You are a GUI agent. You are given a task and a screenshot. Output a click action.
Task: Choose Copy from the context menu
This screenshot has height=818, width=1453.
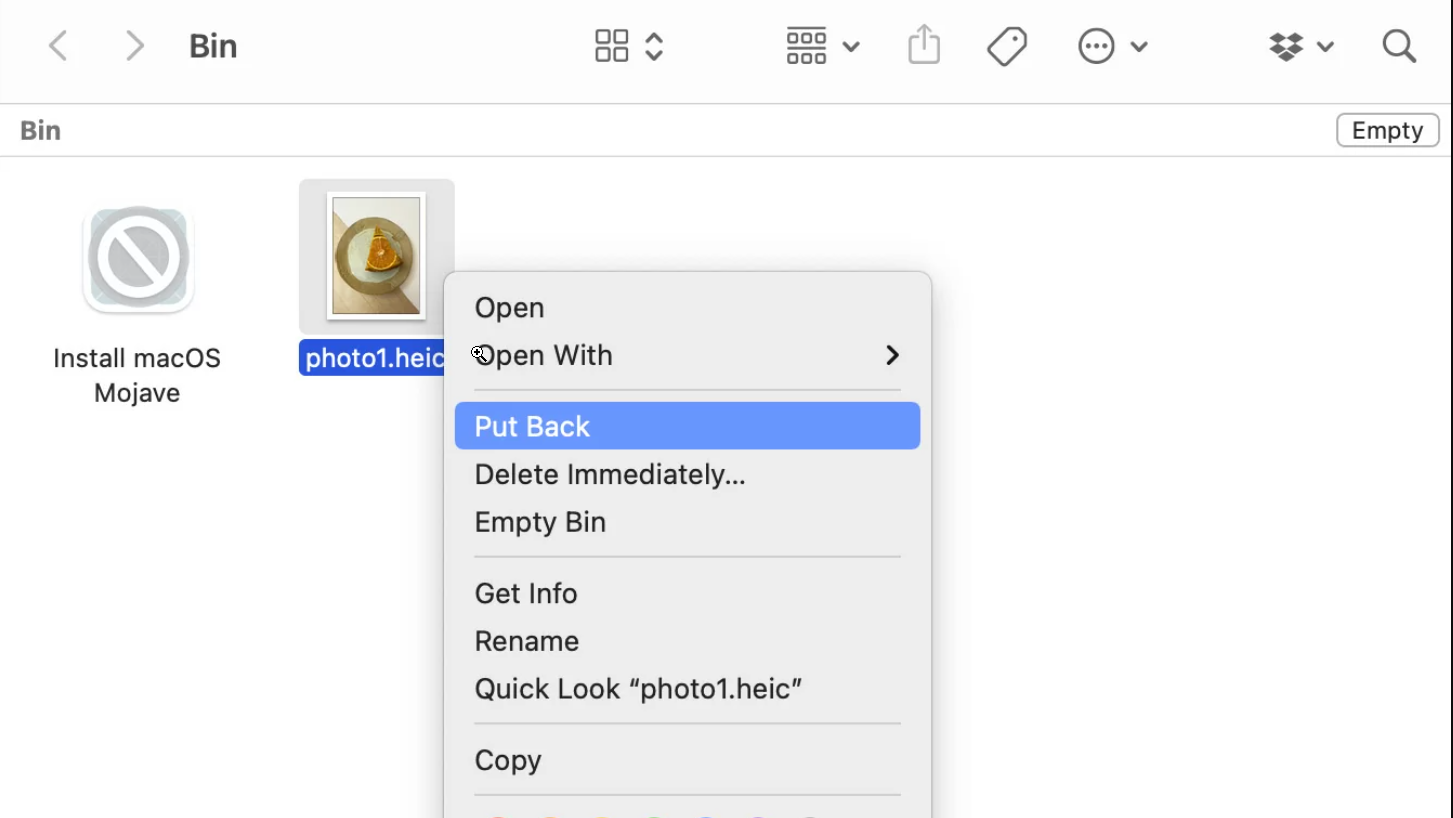[687, 760]
